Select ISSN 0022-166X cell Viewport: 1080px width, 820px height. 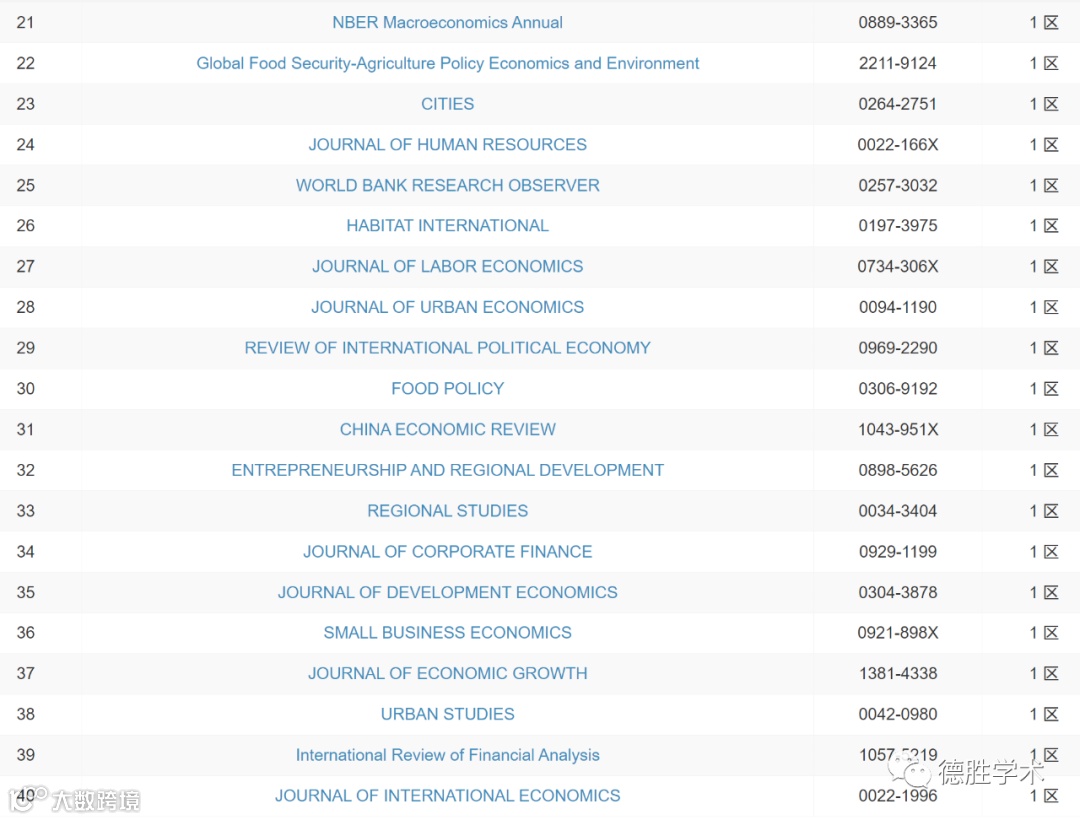pyautogui.click(x=897, y=145)
